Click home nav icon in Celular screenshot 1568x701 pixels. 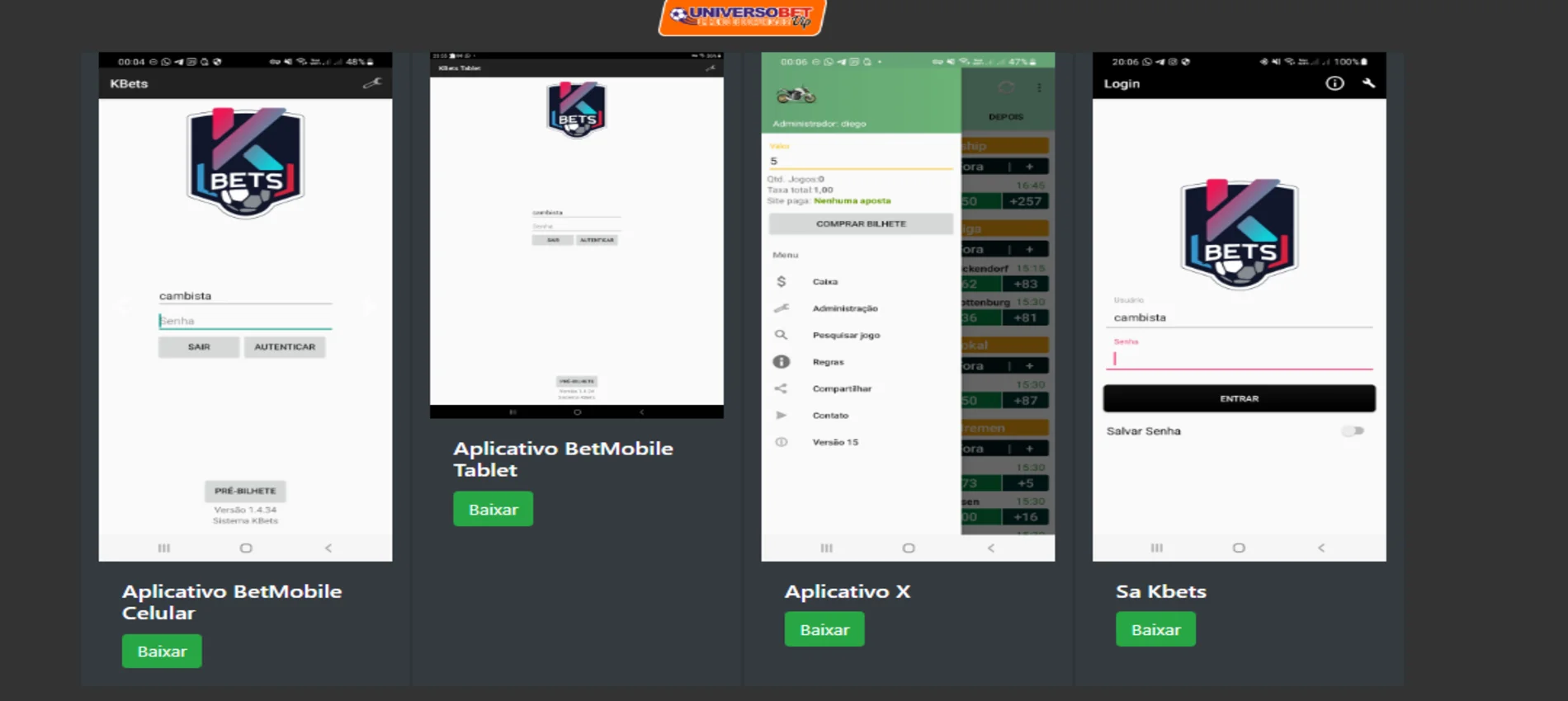(x=246, y=548)
